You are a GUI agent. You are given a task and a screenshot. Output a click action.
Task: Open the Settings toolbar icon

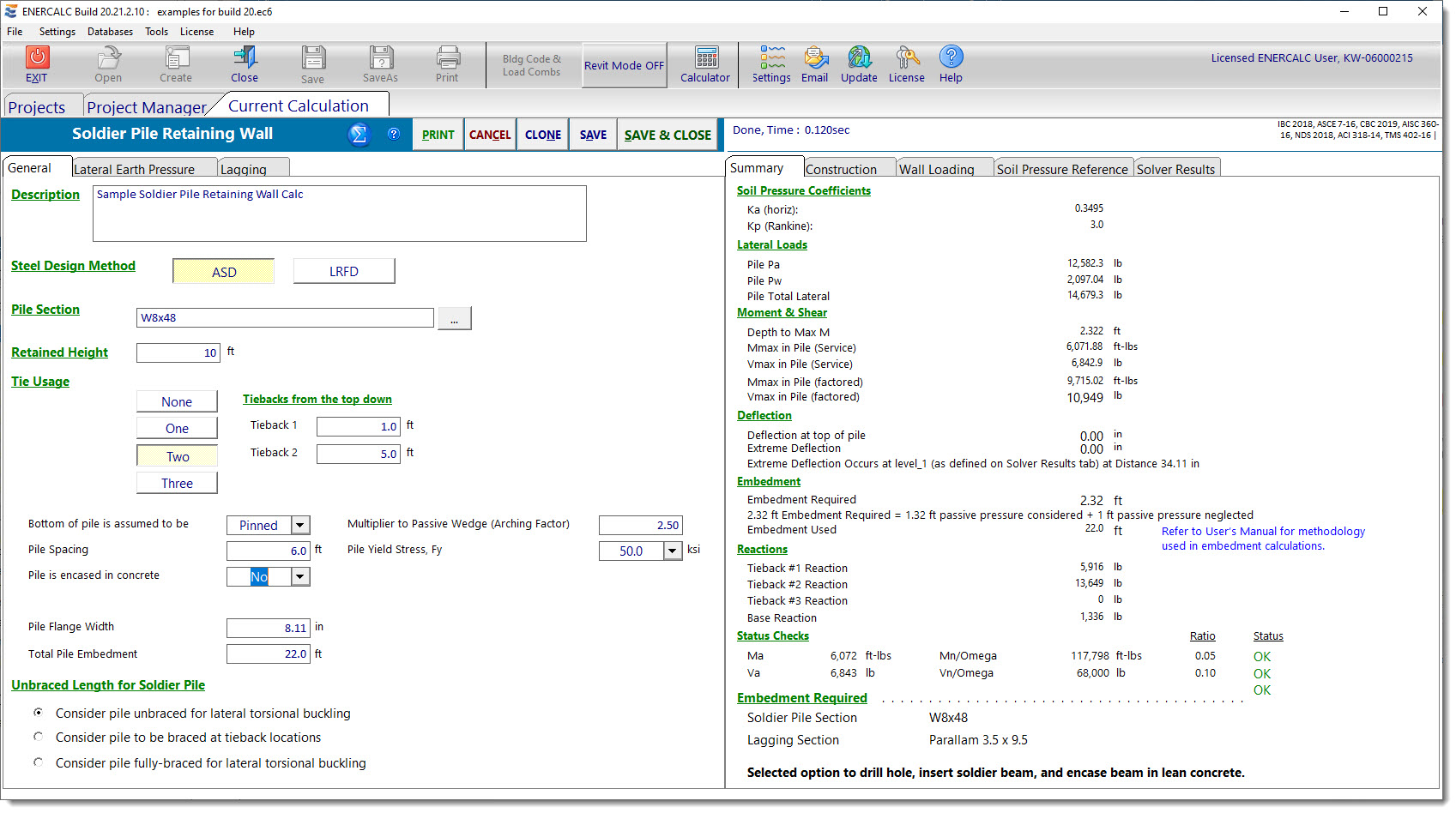click(x=771, y=58)
